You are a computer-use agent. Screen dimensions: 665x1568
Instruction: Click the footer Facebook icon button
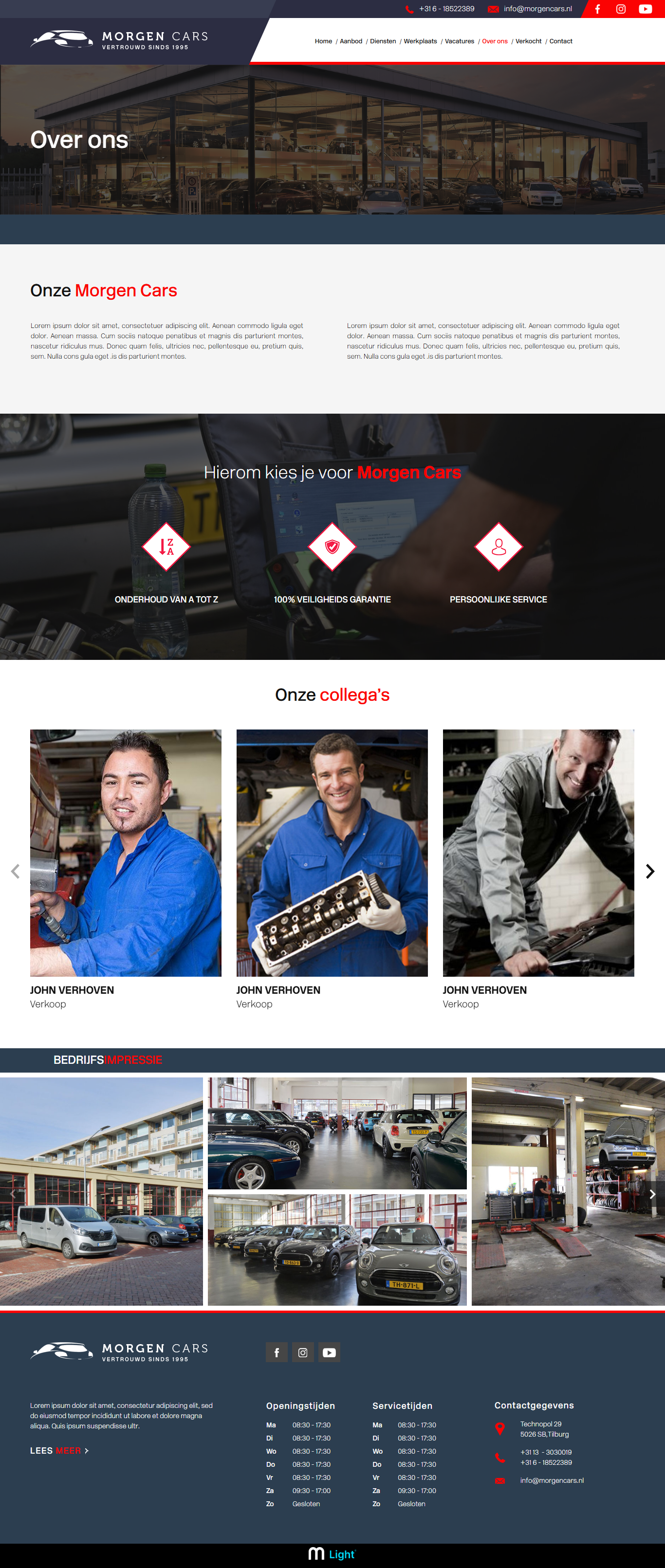277,1352
